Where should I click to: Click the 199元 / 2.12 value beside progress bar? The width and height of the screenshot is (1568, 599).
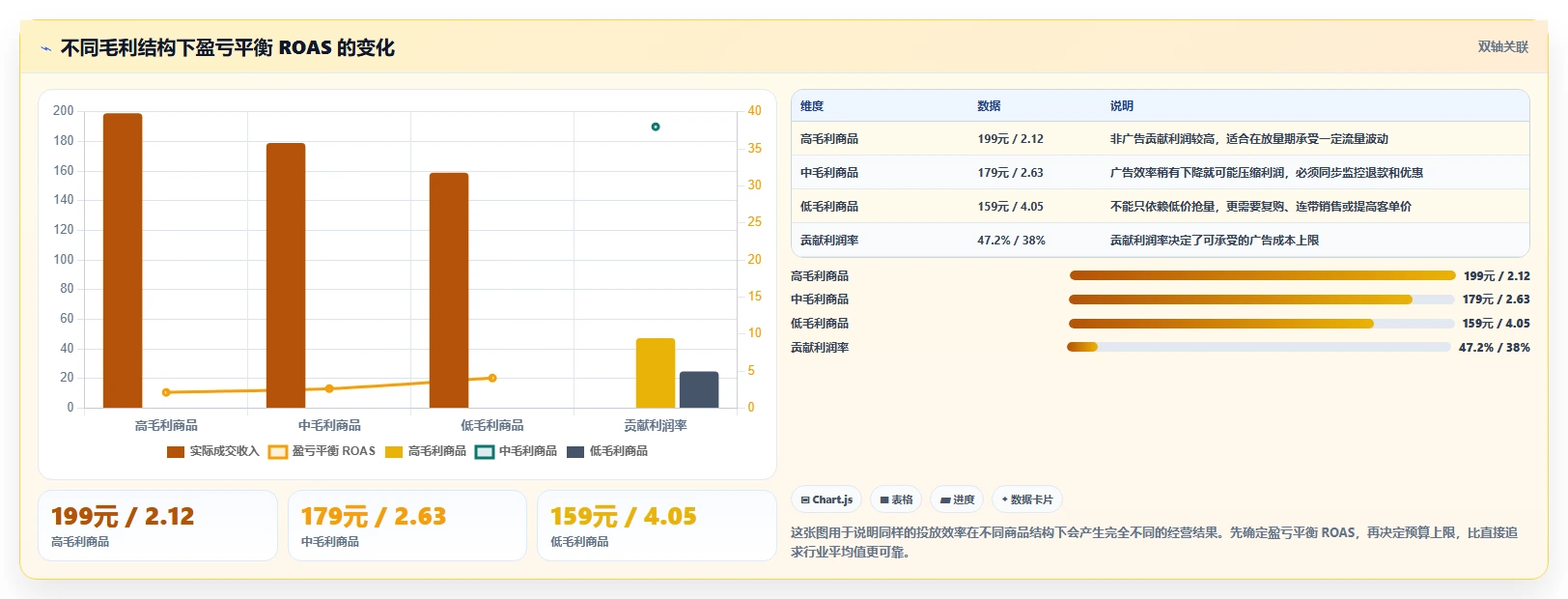[1497, 275]
